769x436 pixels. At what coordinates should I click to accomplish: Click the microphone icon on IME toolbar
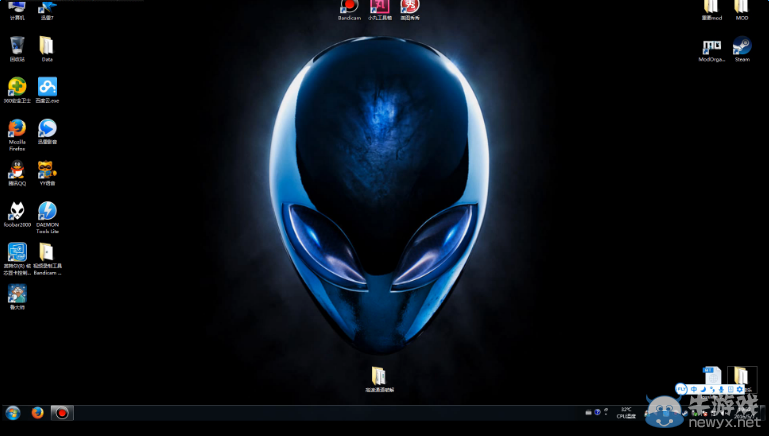click(721, 389)
